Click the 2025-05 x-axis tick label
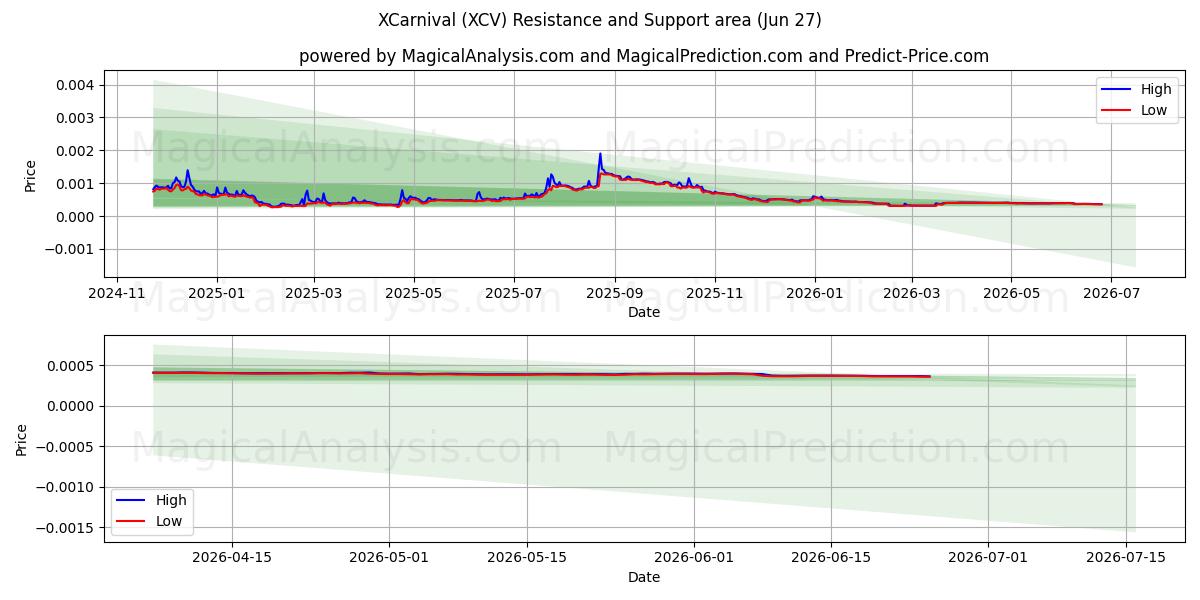The height and width of the screenshot is (600, 1200). point(414,294)
